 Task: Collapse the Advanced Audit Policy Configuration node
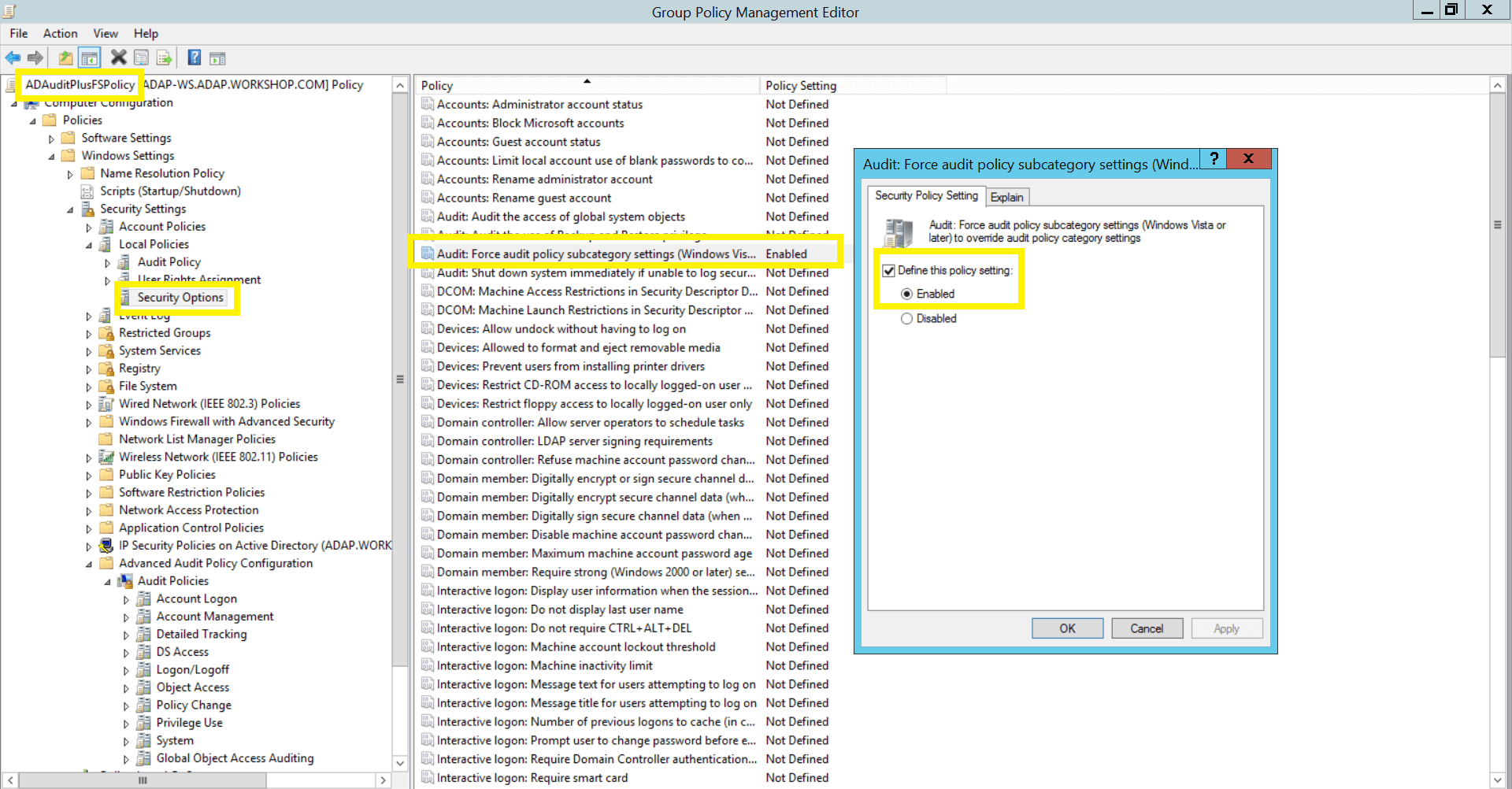89,564
